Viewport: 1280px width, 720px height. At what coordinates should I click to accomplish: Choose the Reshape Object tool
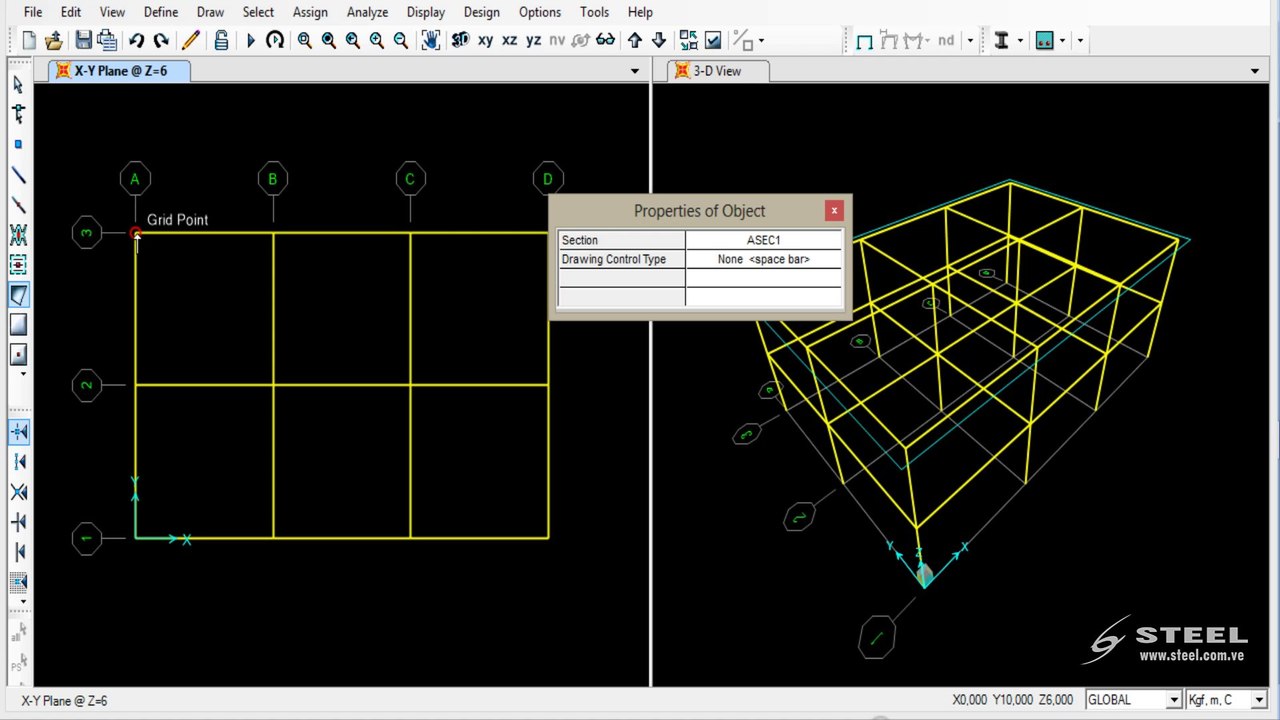tap(18, 114)
